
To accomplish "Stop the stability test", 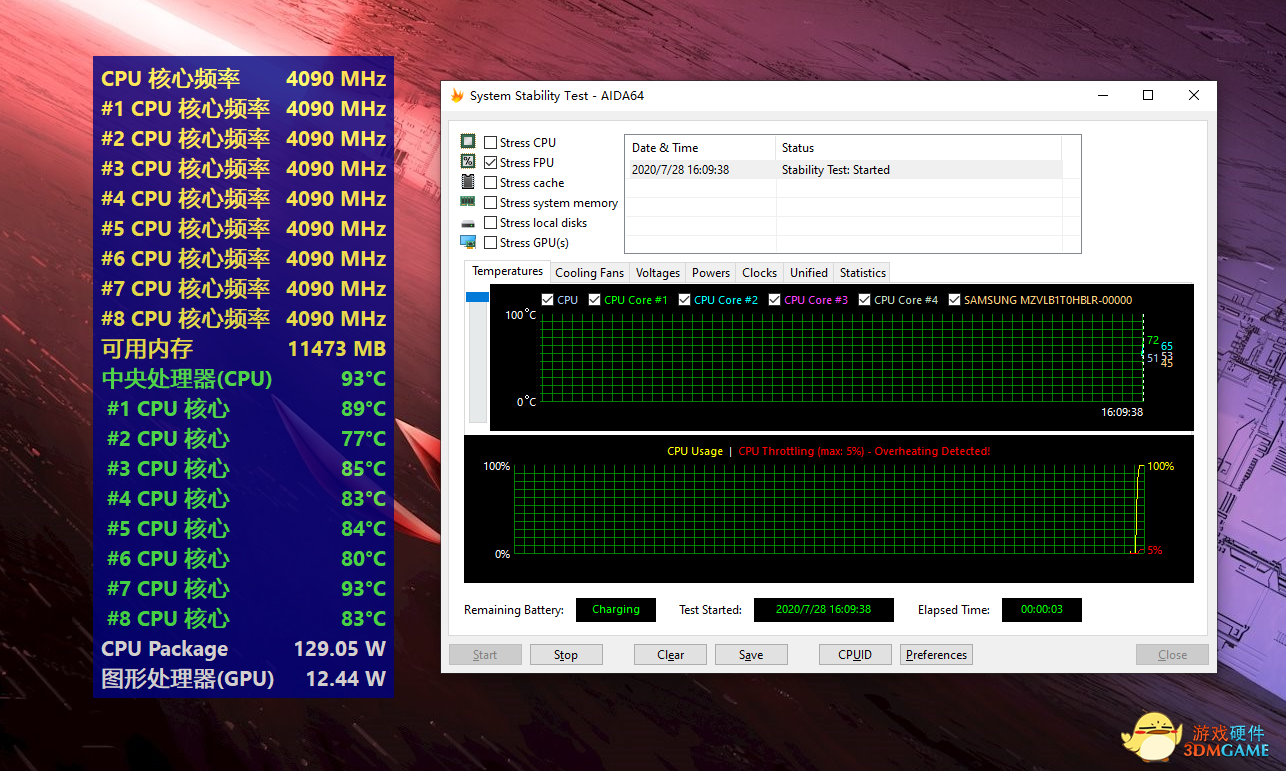I will 566,655.
